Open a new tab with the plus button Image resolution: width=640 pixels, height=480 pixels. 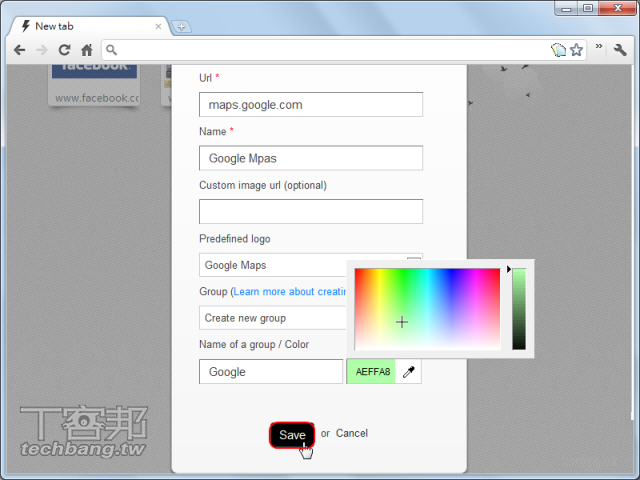181,26
